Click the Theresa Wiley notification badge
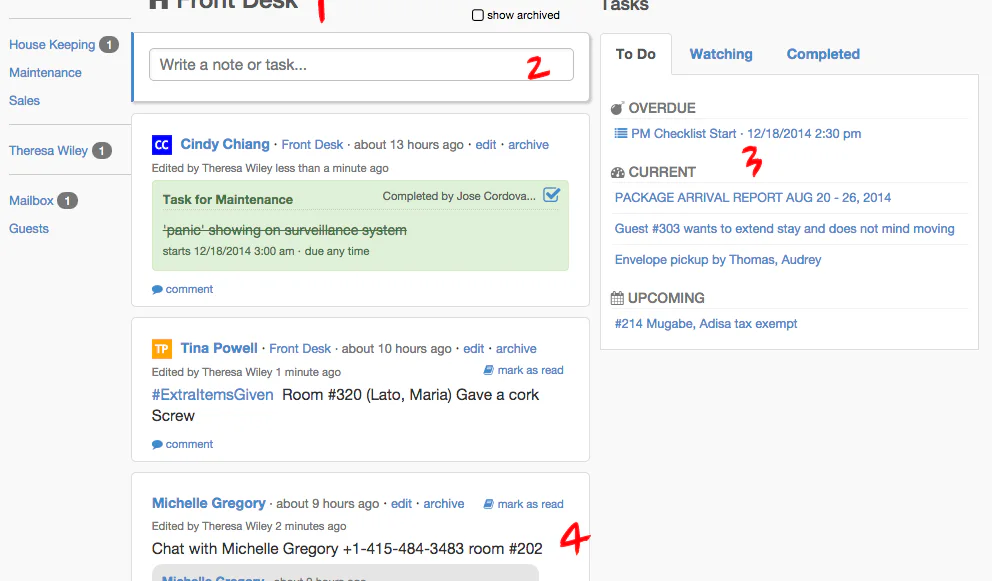Screen dimensions: 992x581 (x=102, y=151)
